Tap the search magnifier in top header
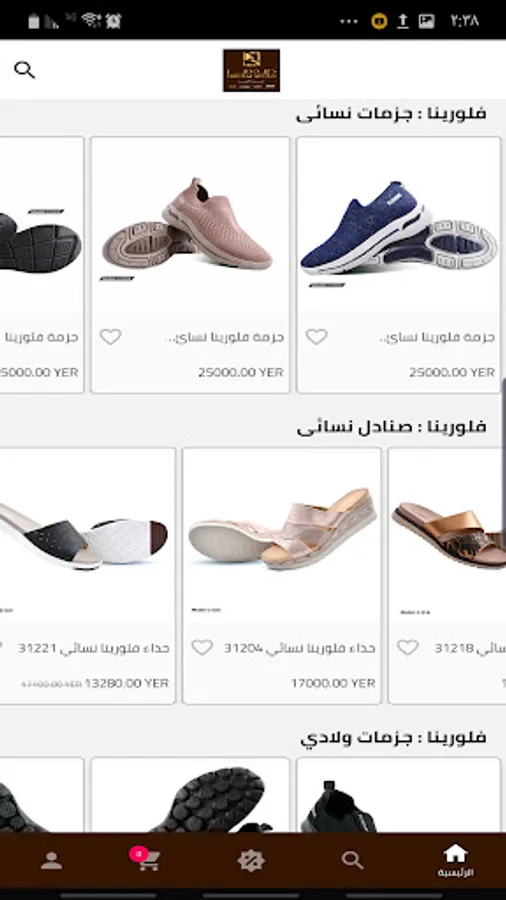The height and width of the screenshot is (900, 506). 25,70
